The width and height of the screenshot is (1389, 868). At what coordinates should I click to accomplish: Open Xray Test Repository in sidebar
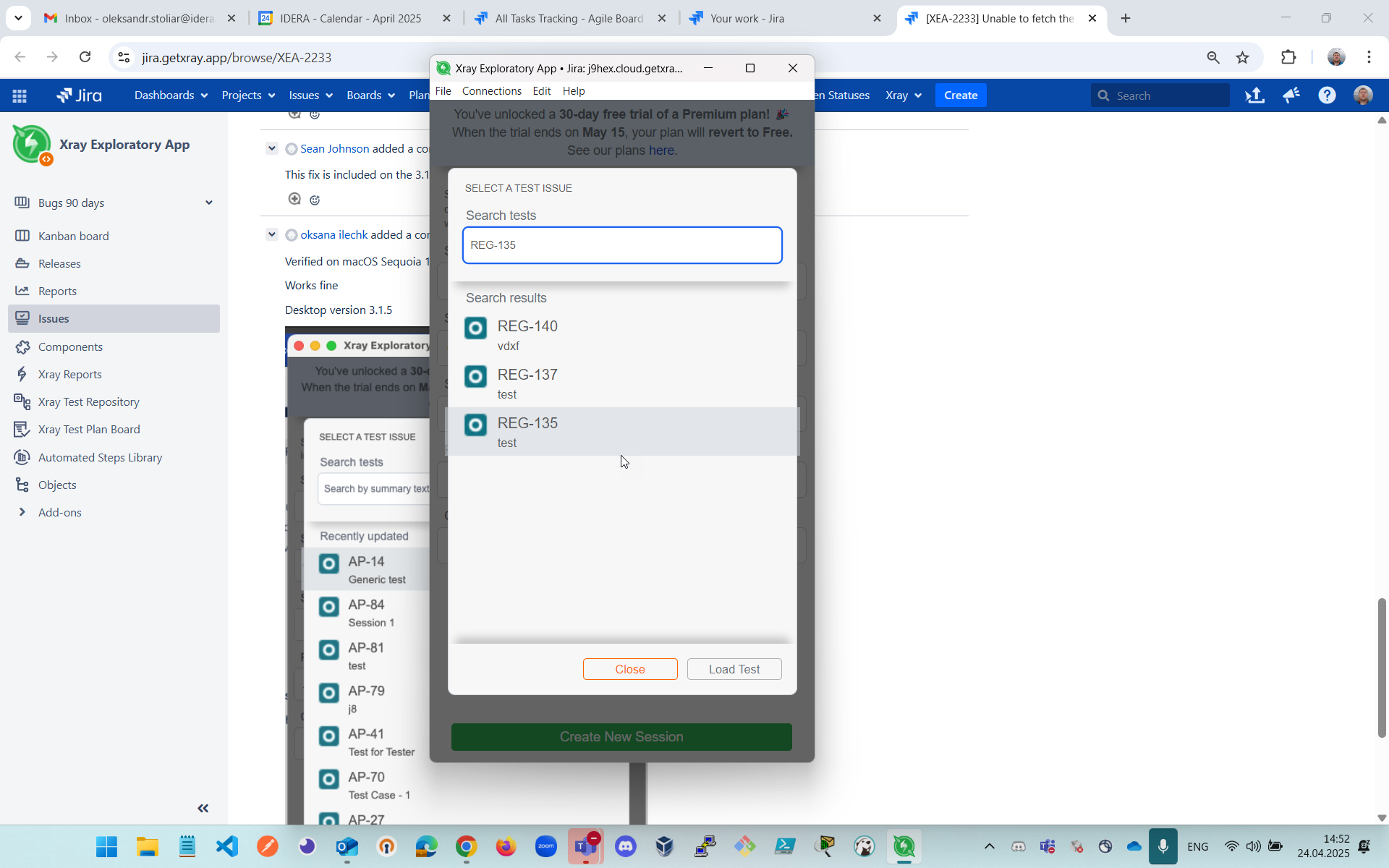coord(88,401)
